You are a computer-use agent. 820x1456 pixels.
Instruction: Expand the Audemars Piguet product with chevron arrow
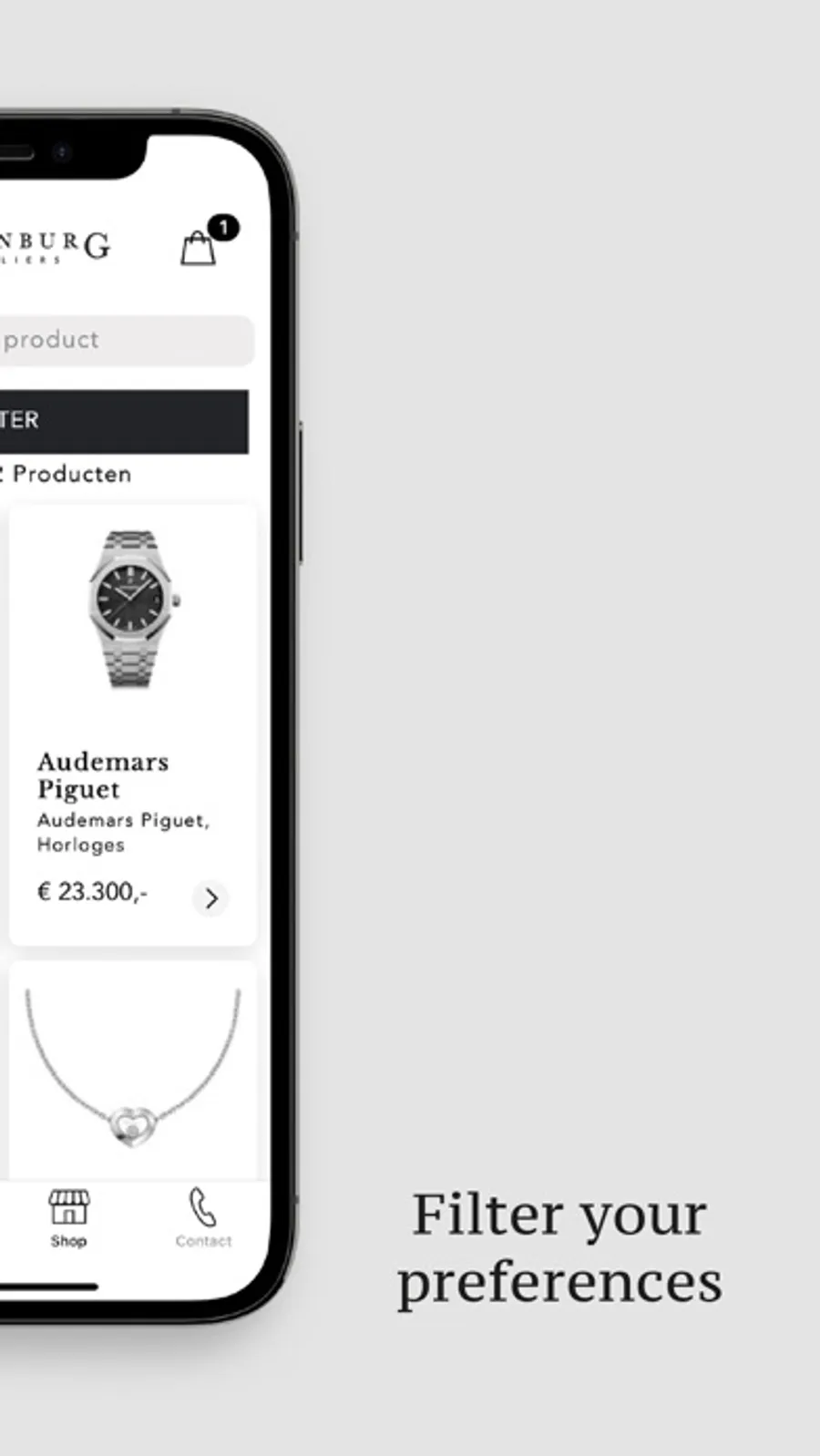(210, 898)
